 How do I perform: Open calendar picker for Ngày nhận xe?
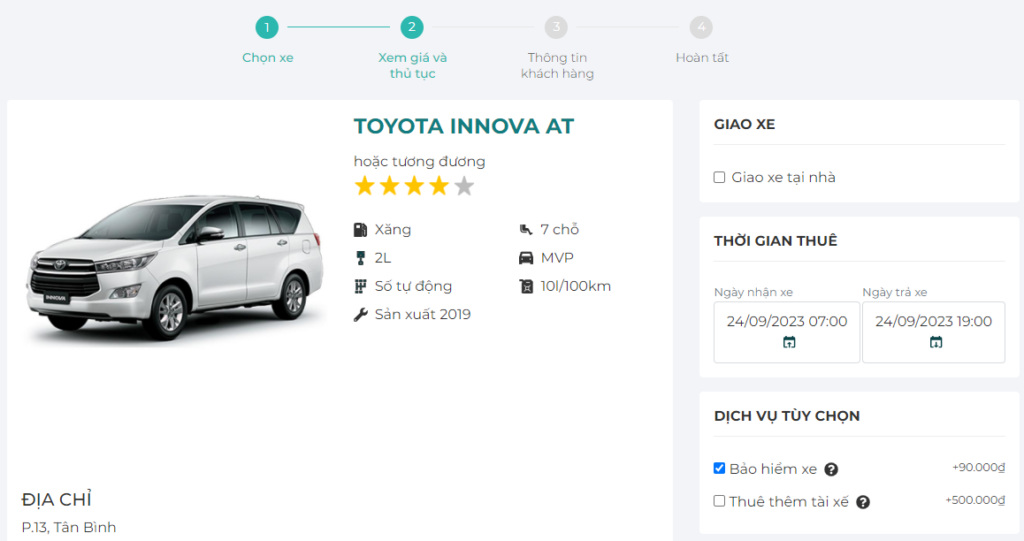789,342
